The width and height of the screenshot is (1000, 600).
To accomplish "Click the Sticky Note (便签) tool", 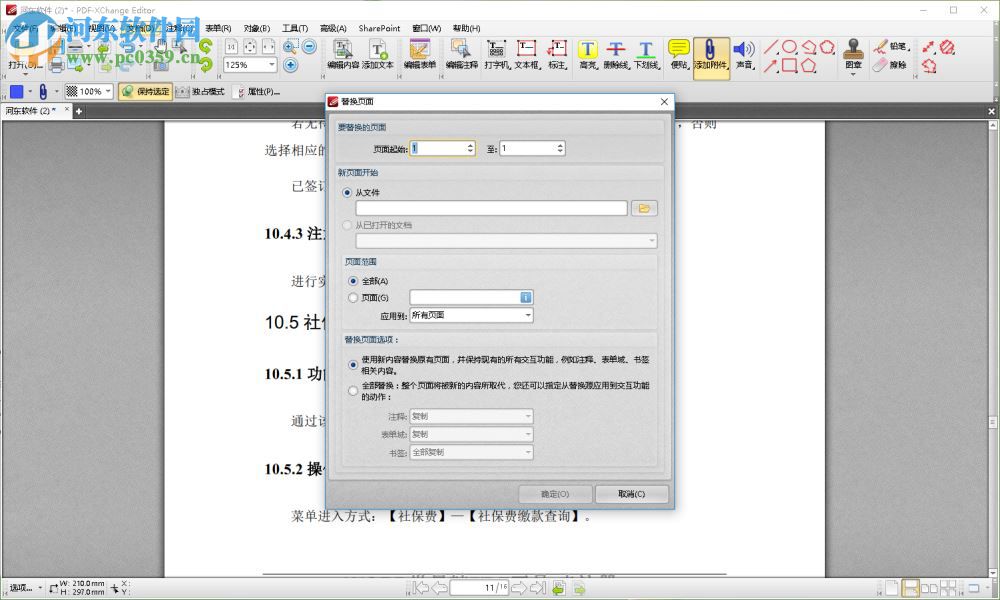I will coord(678,52).
